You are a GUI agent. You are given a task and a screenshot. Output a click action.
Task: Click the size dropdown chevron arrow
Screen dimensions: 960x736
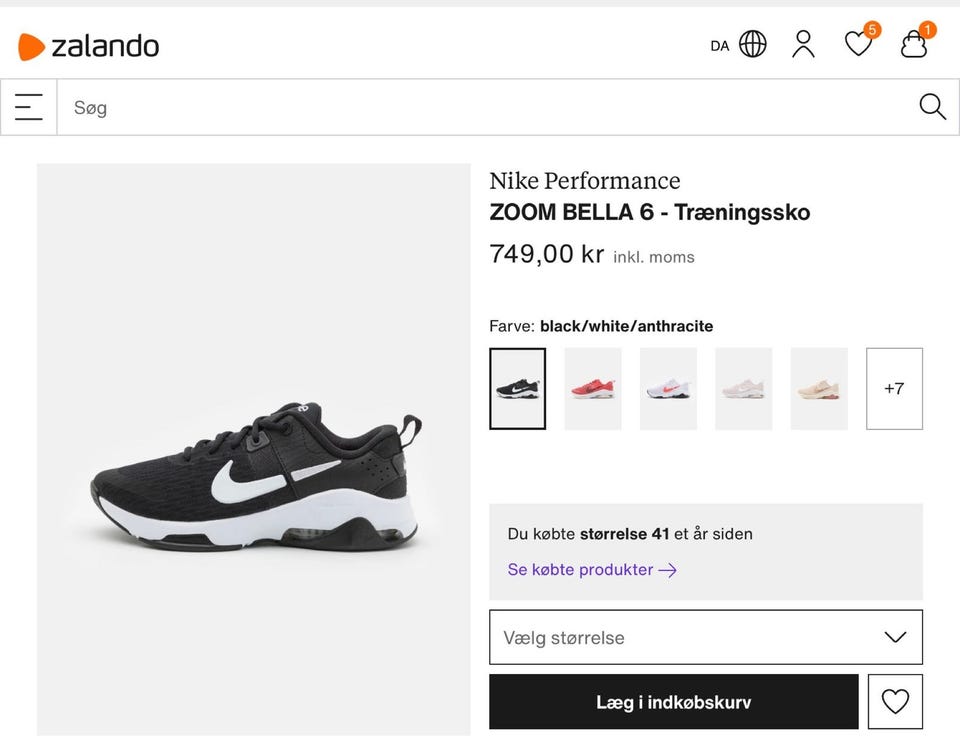(x=895, y=637)
